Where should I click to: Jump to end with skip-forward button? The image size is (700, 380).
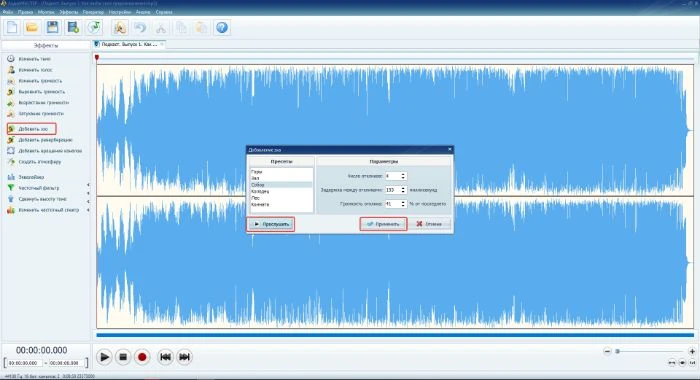(x=184, y=357)
